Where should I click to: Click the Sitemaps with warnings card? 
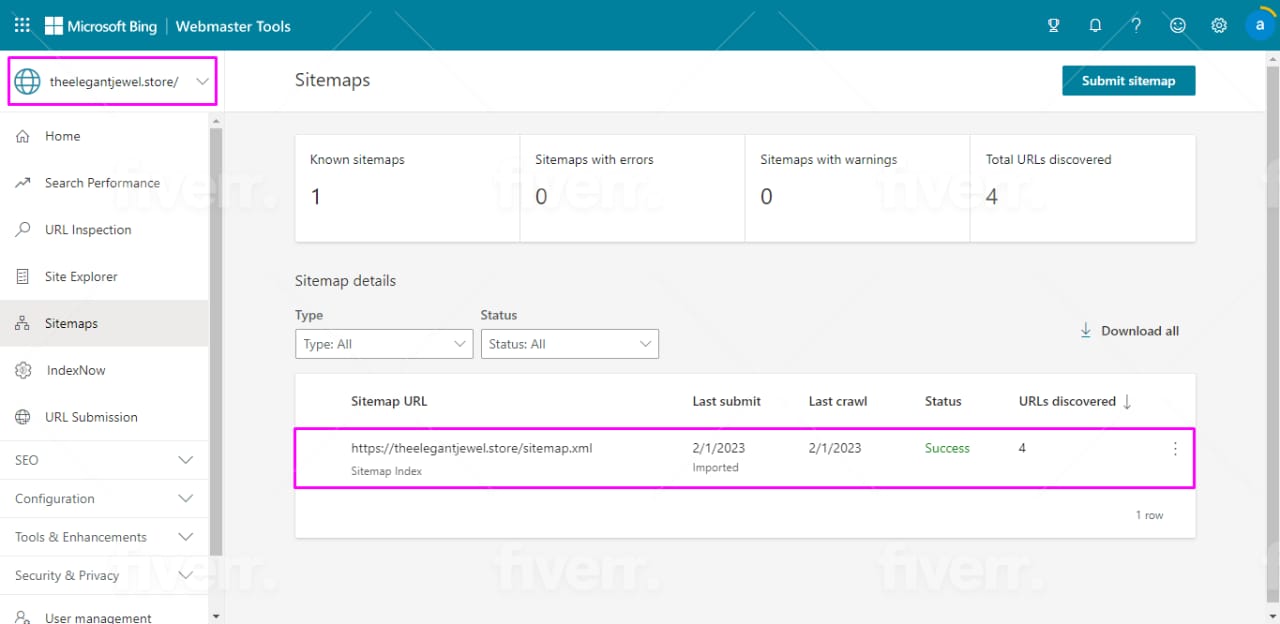click(857, 188)
